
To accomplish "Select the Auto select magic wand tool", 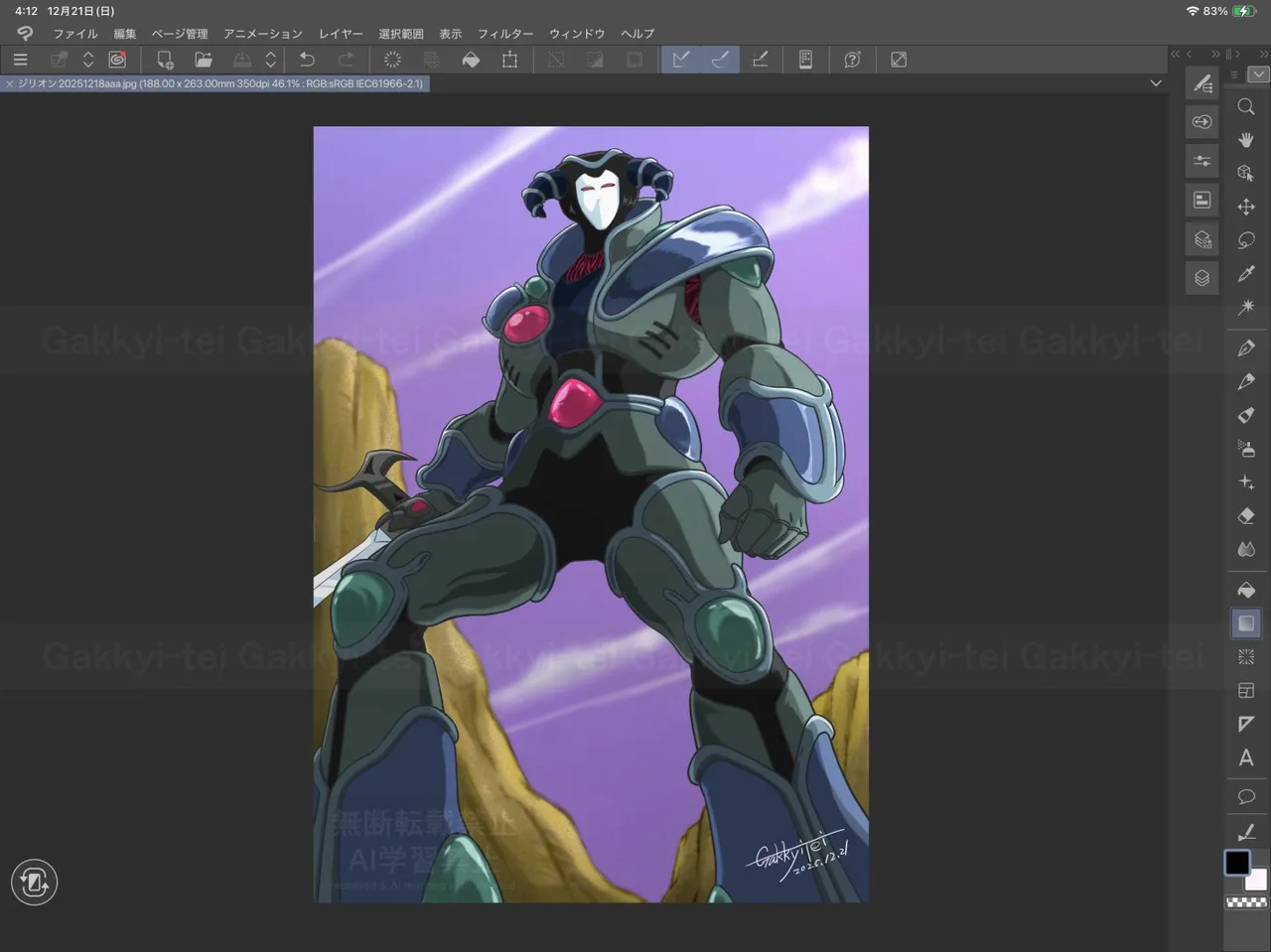I will click(x=1246, y=308).
